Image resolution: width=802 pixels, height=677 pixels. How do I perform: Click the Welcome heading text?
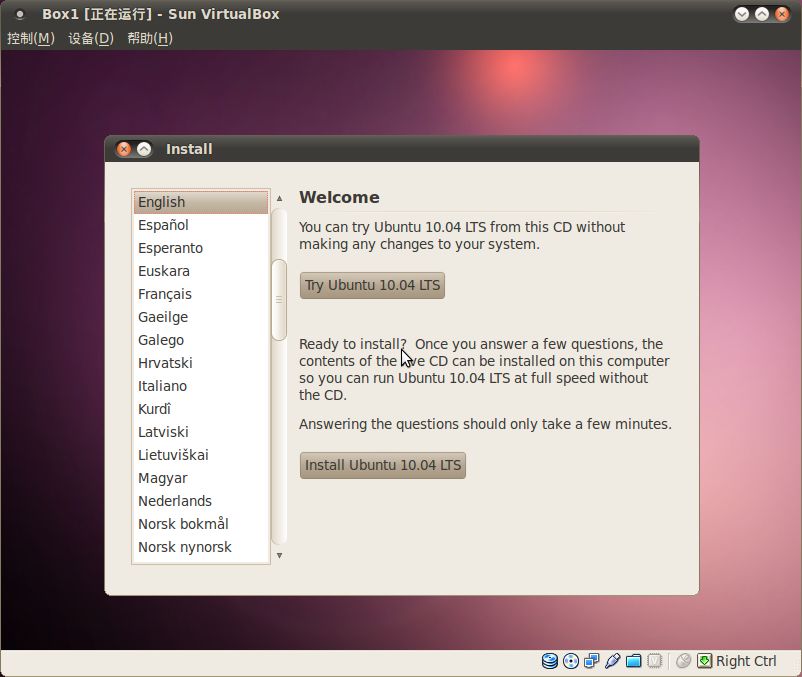coord(339,197)
